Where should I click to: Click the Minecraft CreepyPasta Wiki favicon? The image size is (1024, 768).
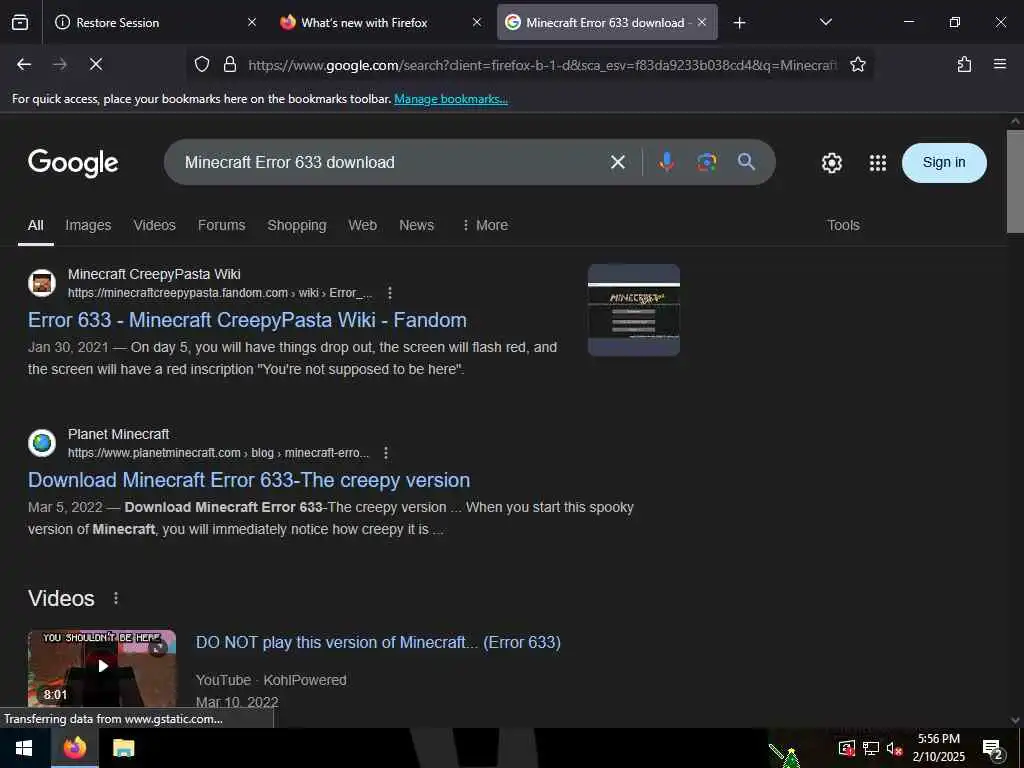point(42,283)
